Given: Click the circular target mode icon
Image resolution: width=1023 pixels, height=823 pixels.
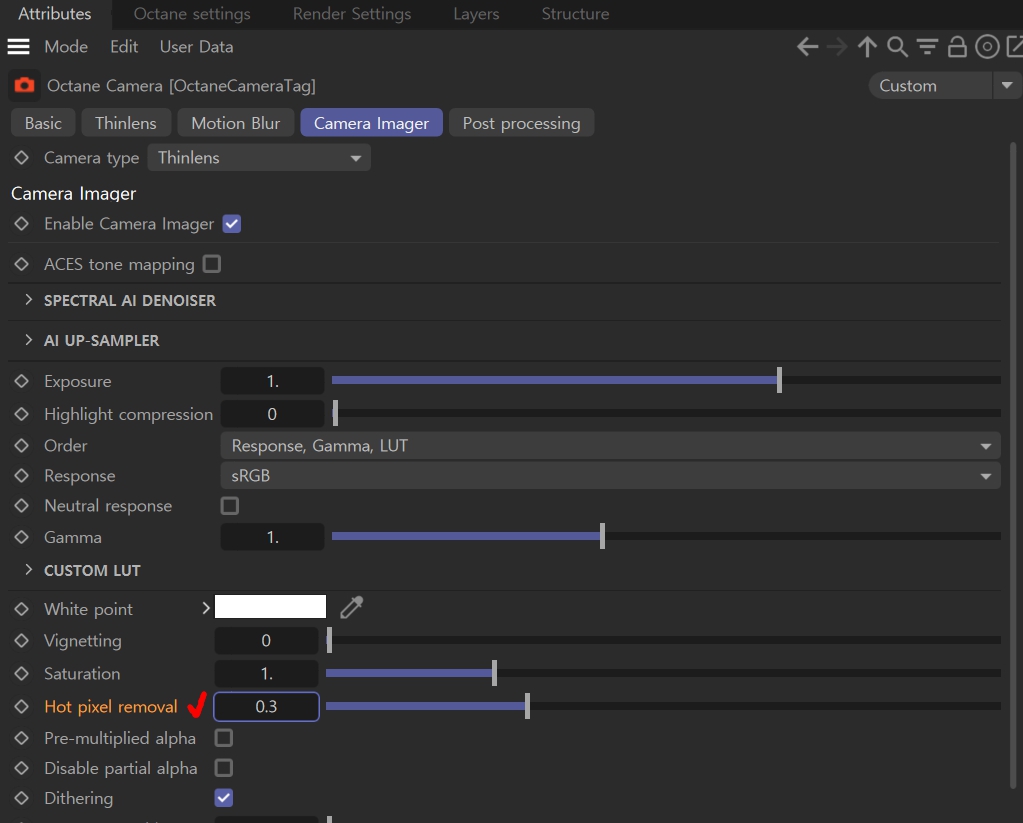Looking at the screenshot, I should (x=987, y=47).
